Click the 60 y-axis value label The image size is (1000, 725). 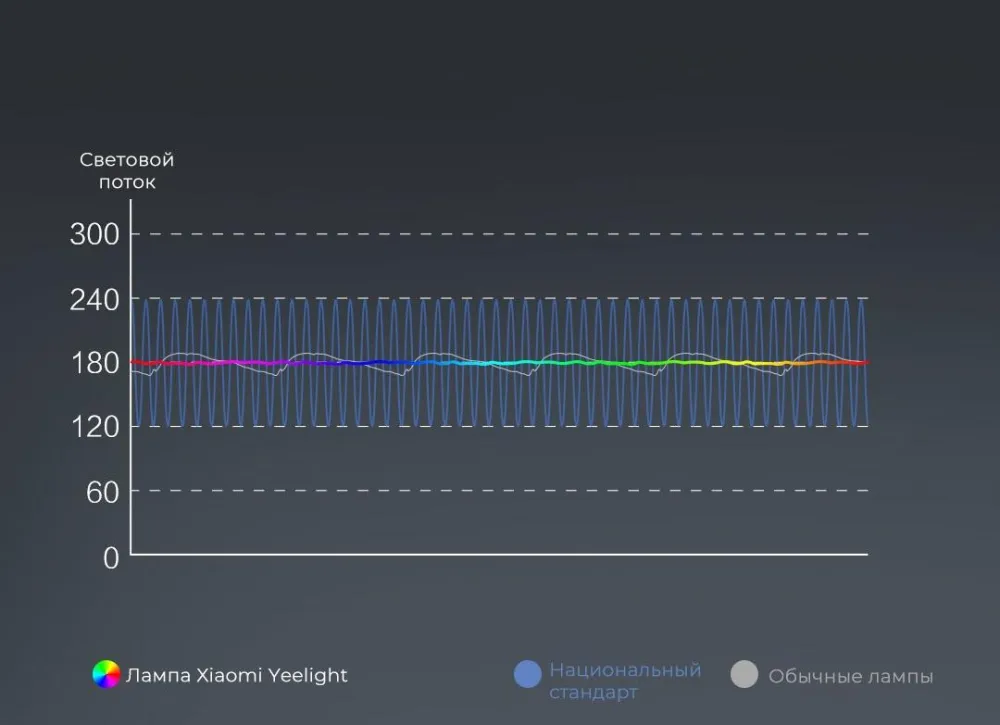(x=103, y=492)
